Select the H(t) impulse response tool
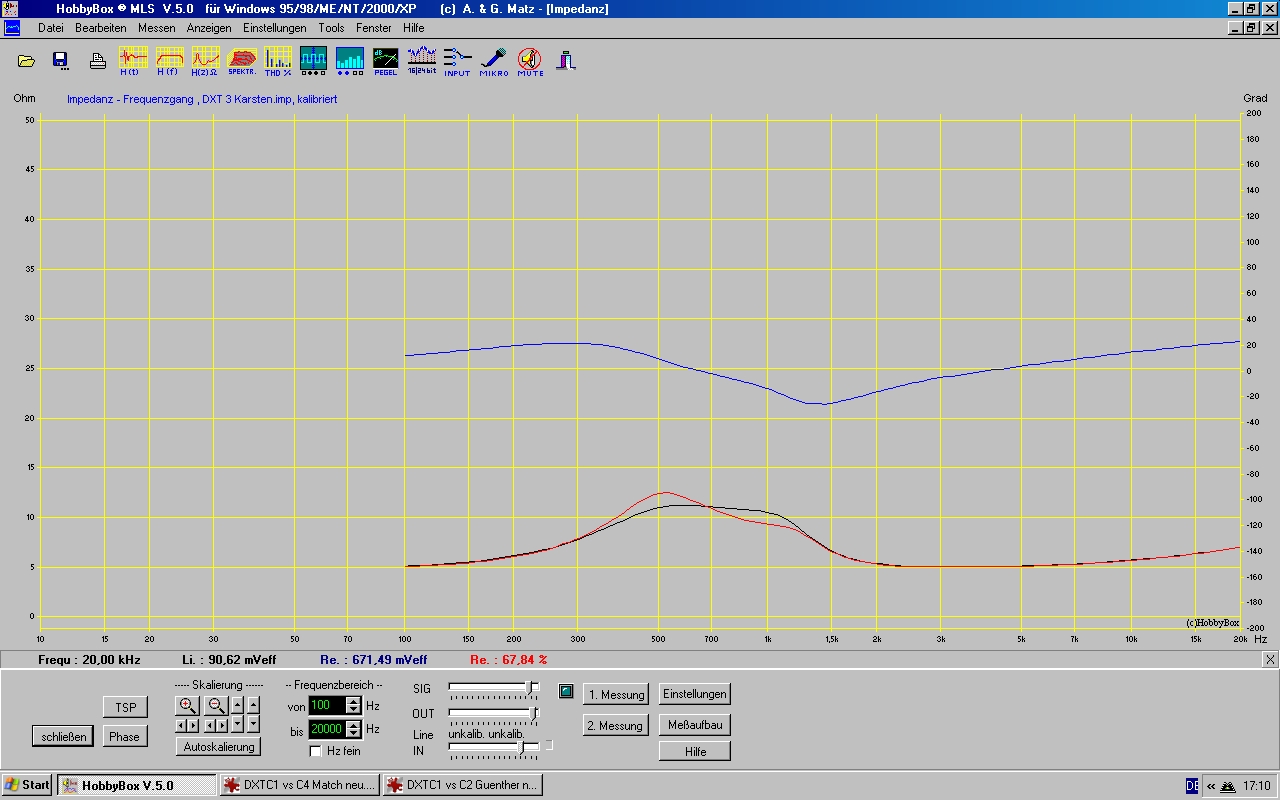Screen dimensions: 1280x800 [131, 61]
